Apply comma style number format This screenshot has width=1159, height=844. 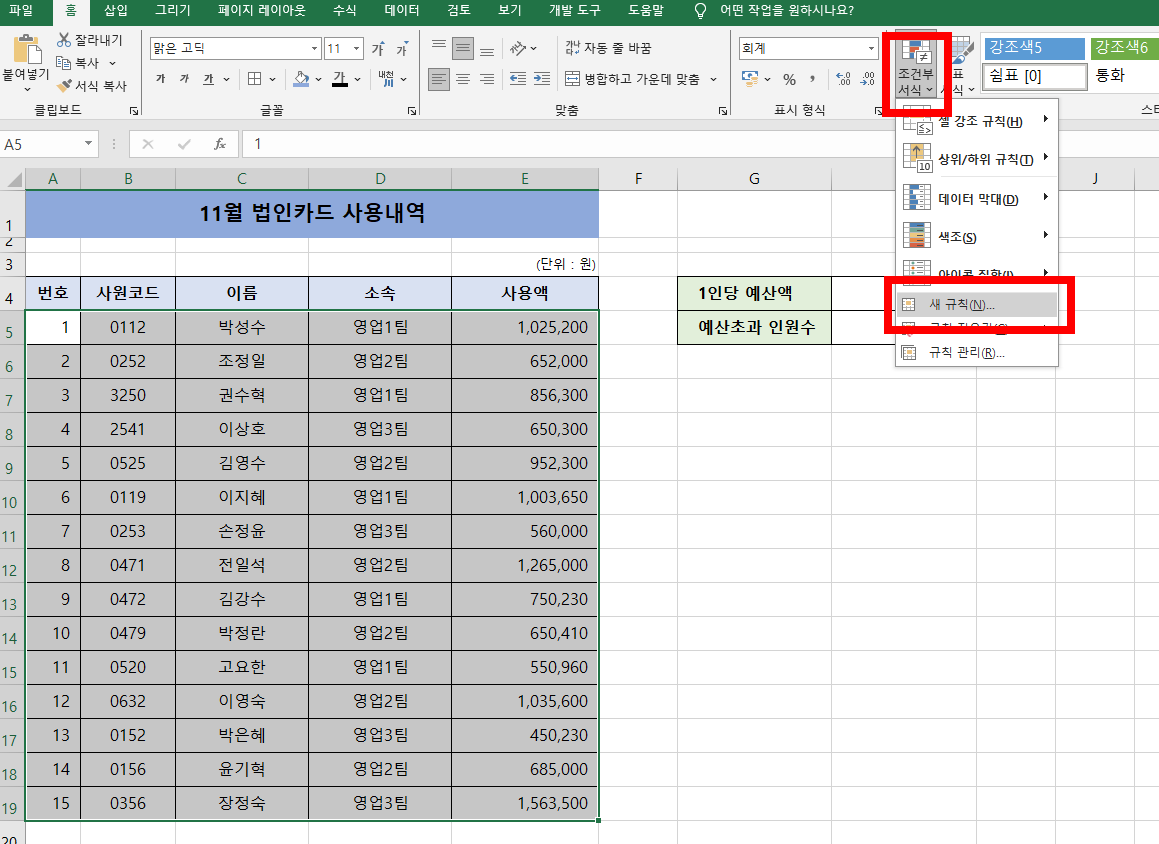pyautogui.click(x=812, y=78)
